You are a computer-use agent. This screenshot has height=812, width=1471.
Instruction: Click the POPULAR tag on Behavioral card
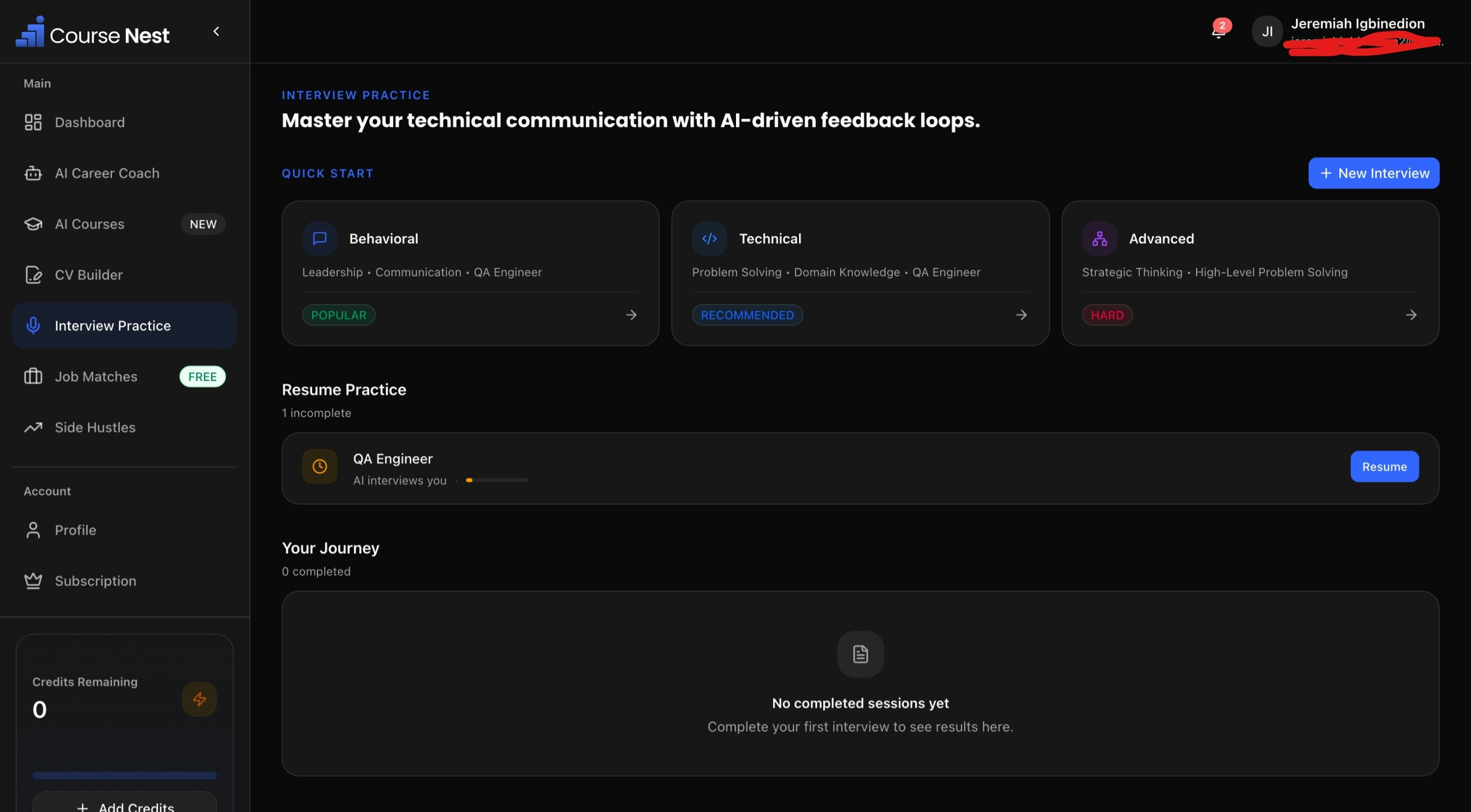tap(339, 315)
